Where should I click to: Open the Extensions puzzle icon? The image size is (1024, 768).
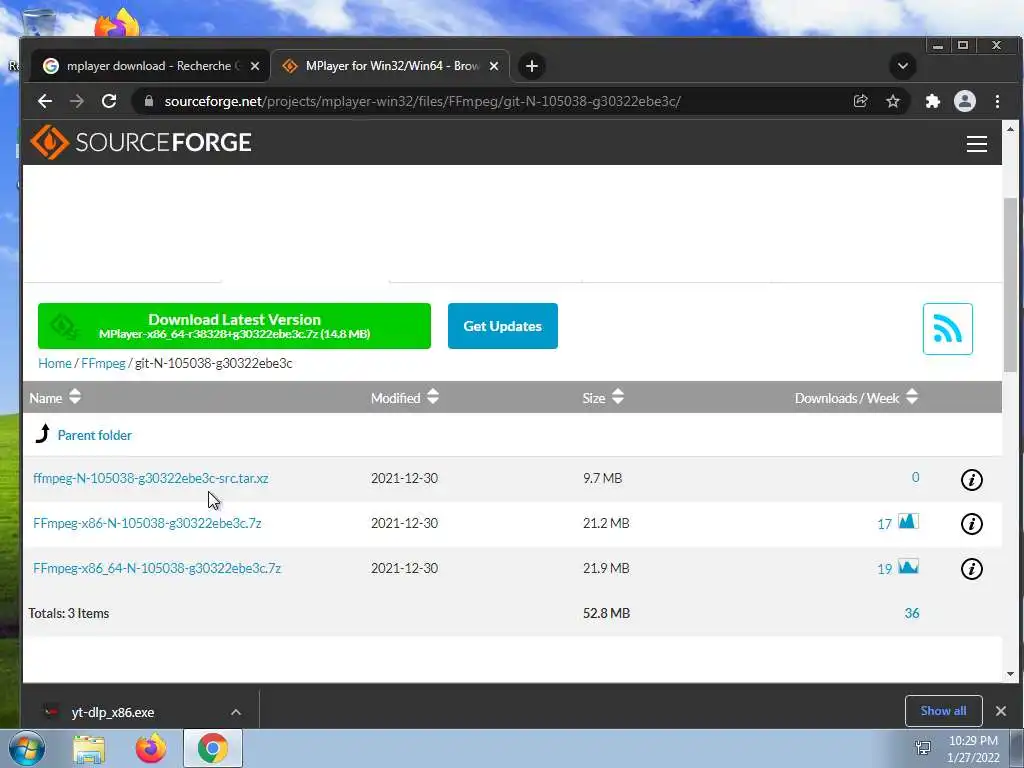[x=933, y=101]
